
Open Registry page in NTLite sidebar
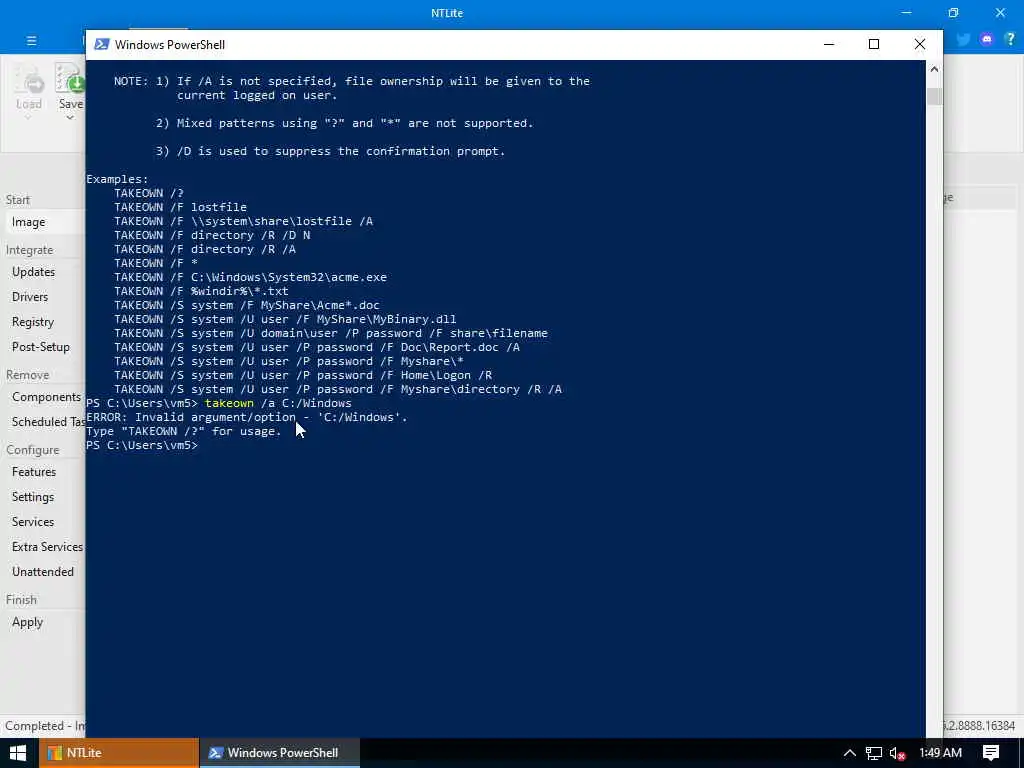click(x=33, y=322)
